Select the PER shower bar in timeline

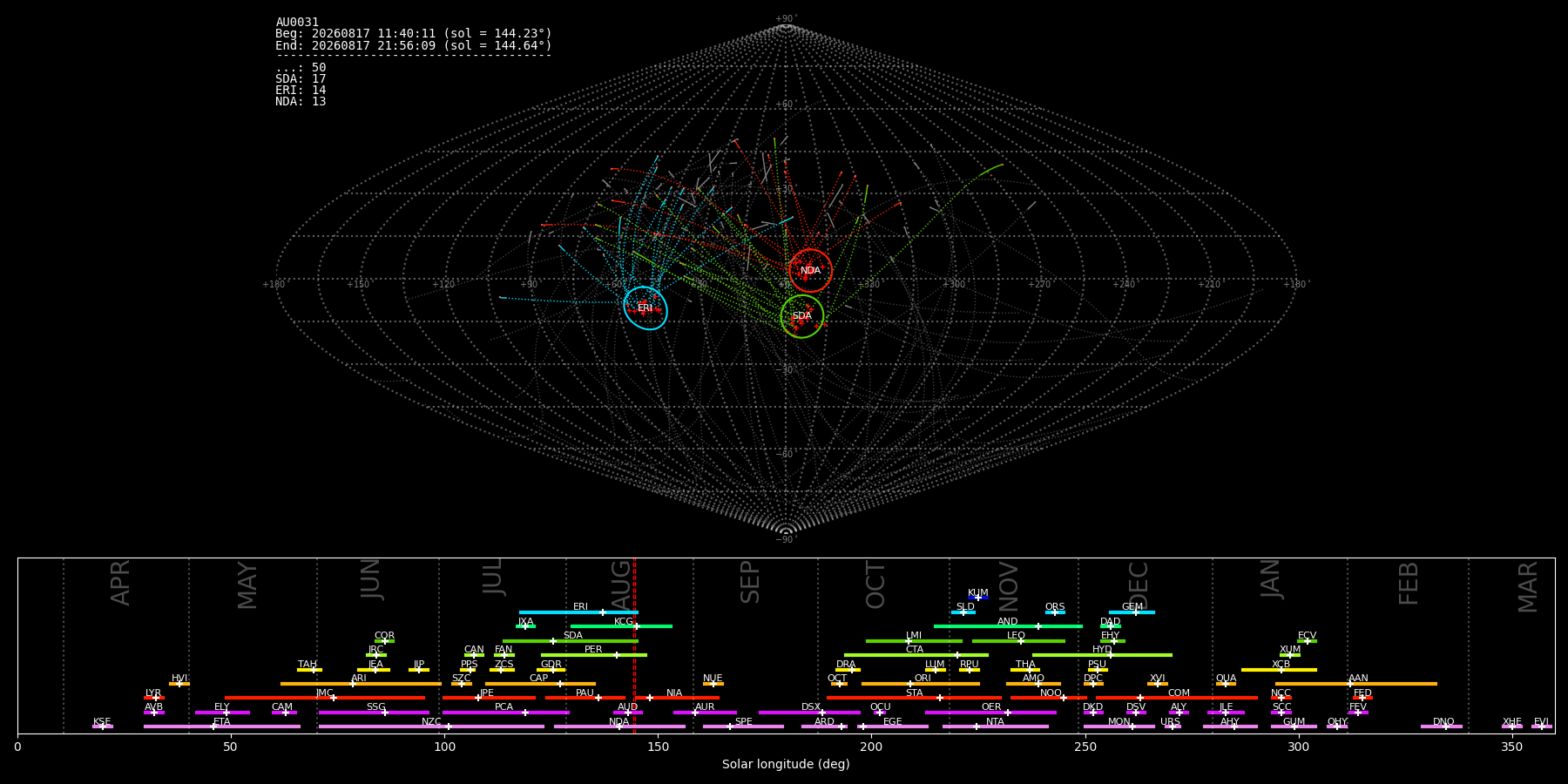pyautogui.click(x=594, y=655)
